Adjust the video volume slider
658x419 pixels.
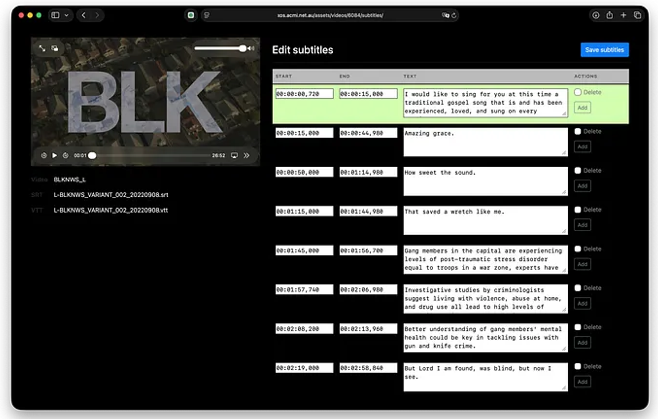tap(220, 48)
